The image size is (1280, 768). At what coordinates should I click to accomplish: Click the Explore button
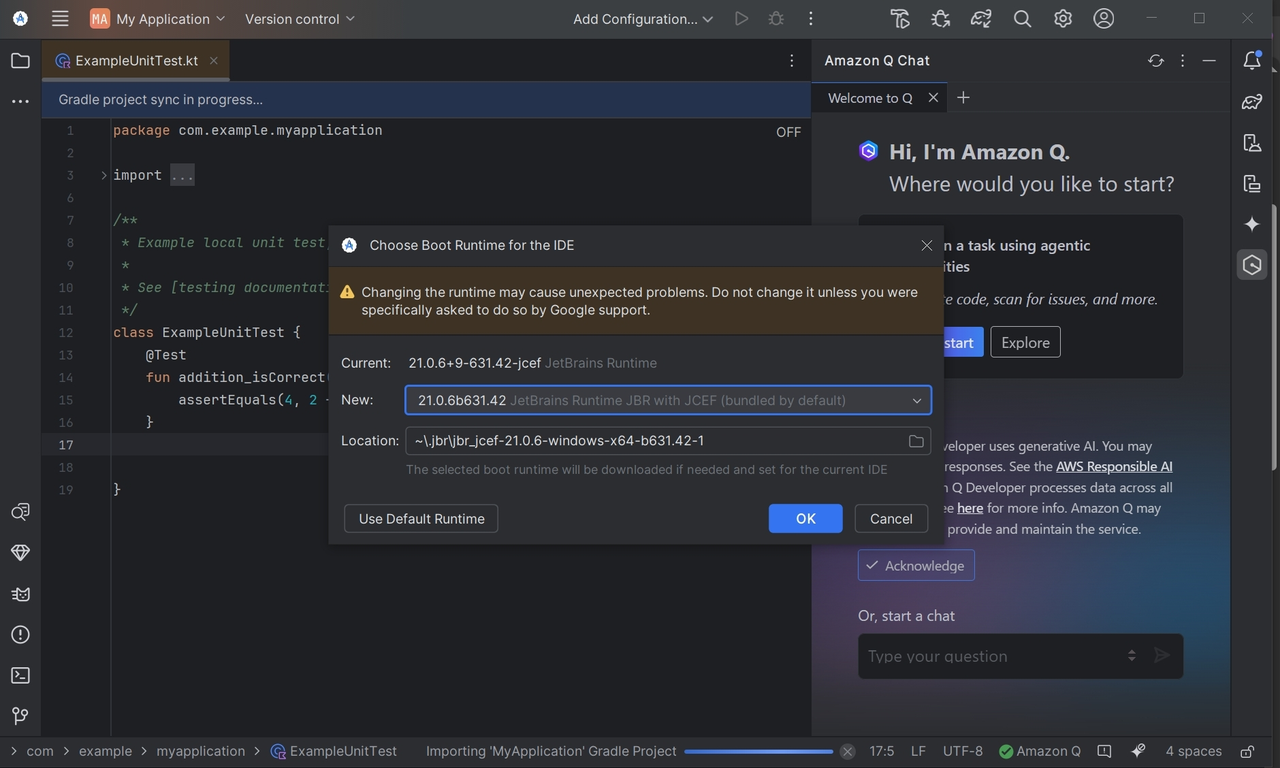click(1025, 343)
